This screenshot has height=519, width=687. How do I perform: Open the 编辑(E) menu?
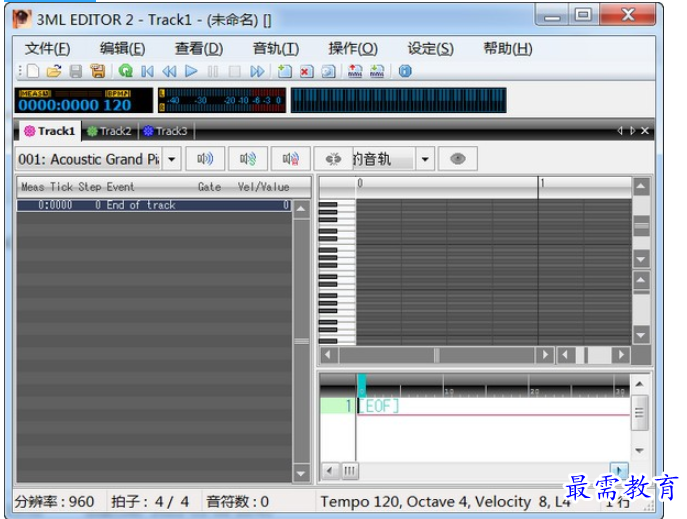coord(122,49)
